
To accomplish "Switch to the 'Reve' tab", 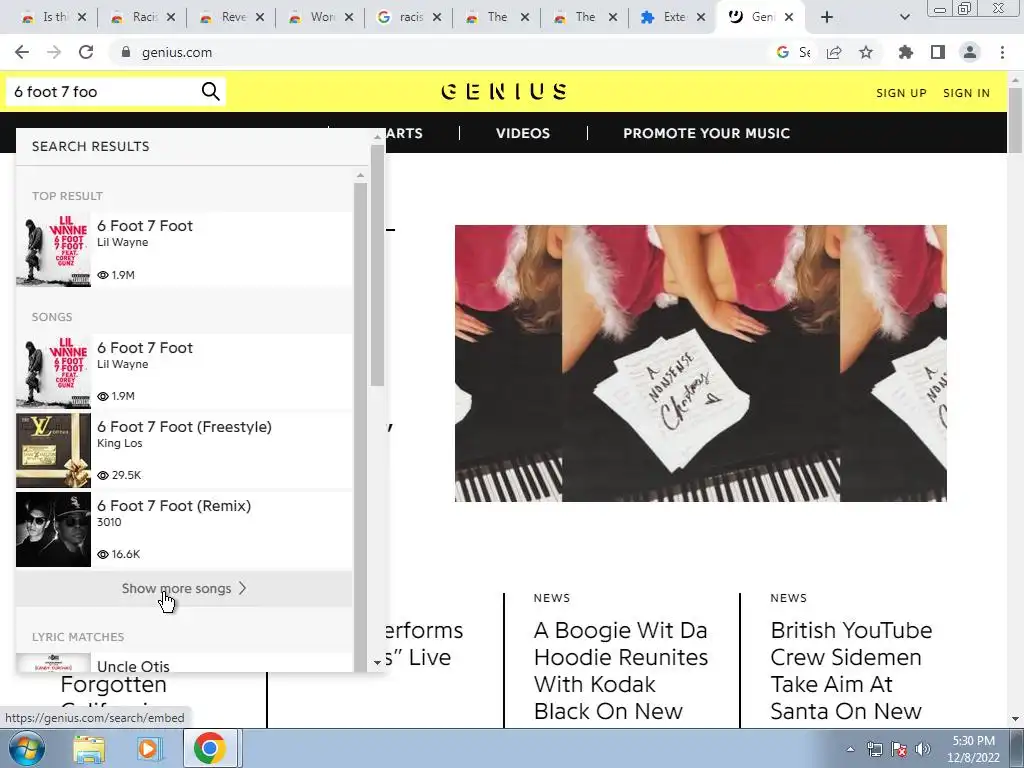I will [232, 17].
